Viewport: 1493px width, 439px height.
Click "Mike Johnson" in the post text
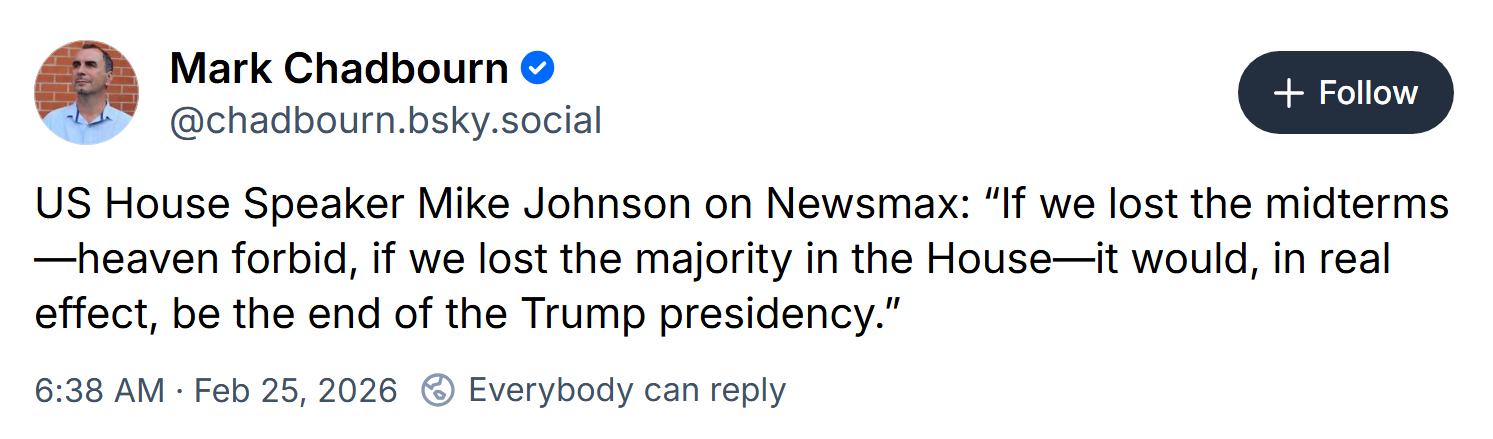(554, 205)
